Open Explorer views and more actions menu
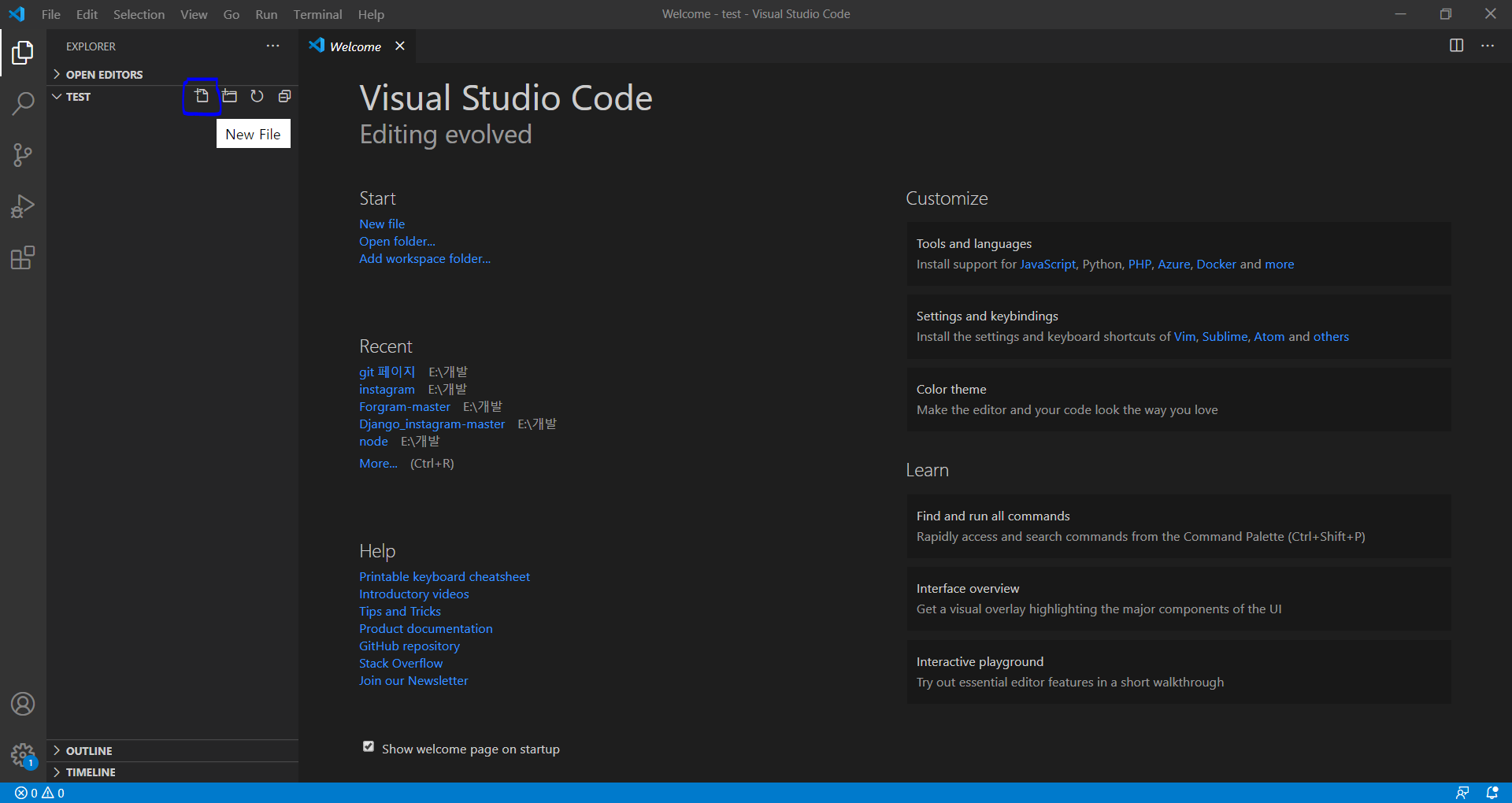Image resolution: width=1512 pixels, height=803 pixels. point(272,46)
